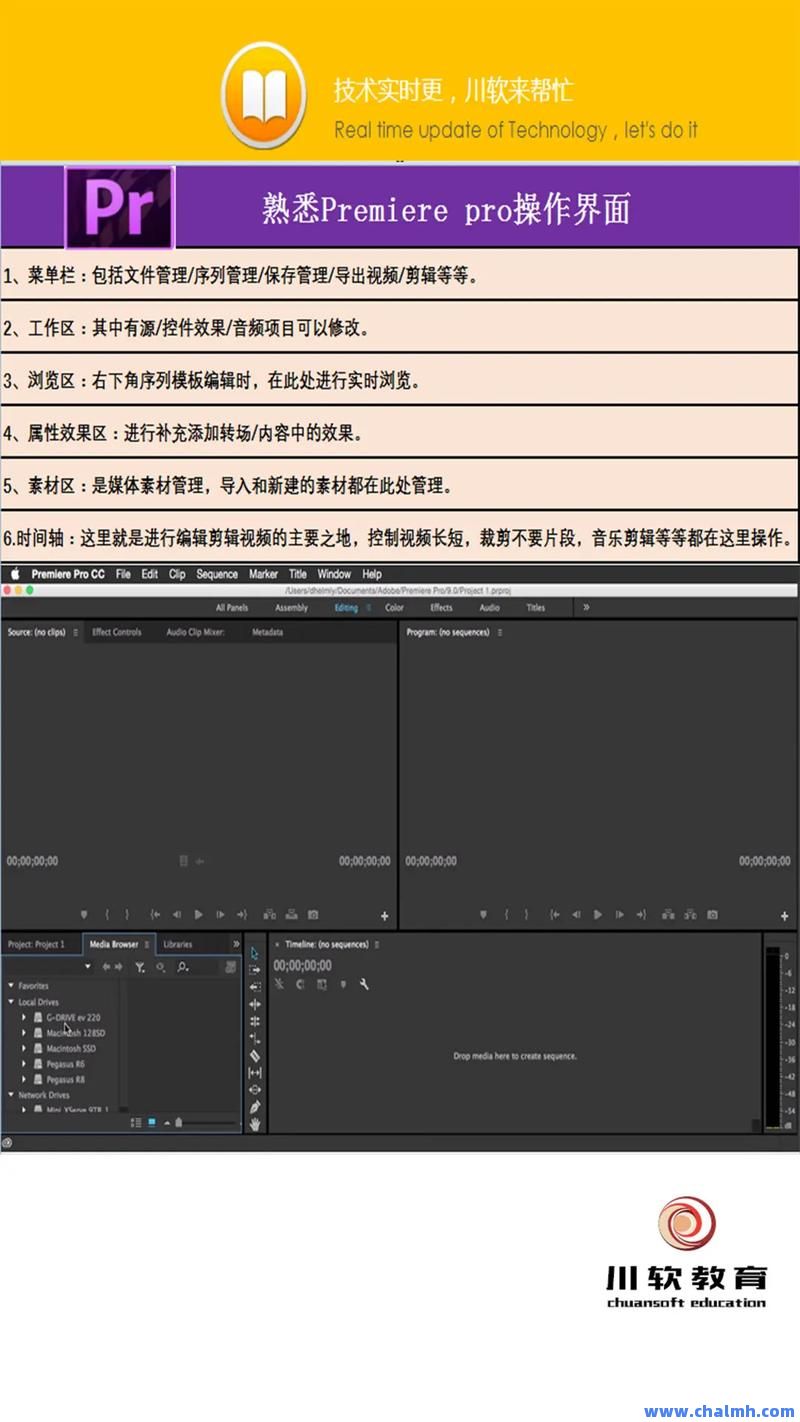Select the Slip tool
Viewport: 800px width, 1422px height.
coord(255,1072)
